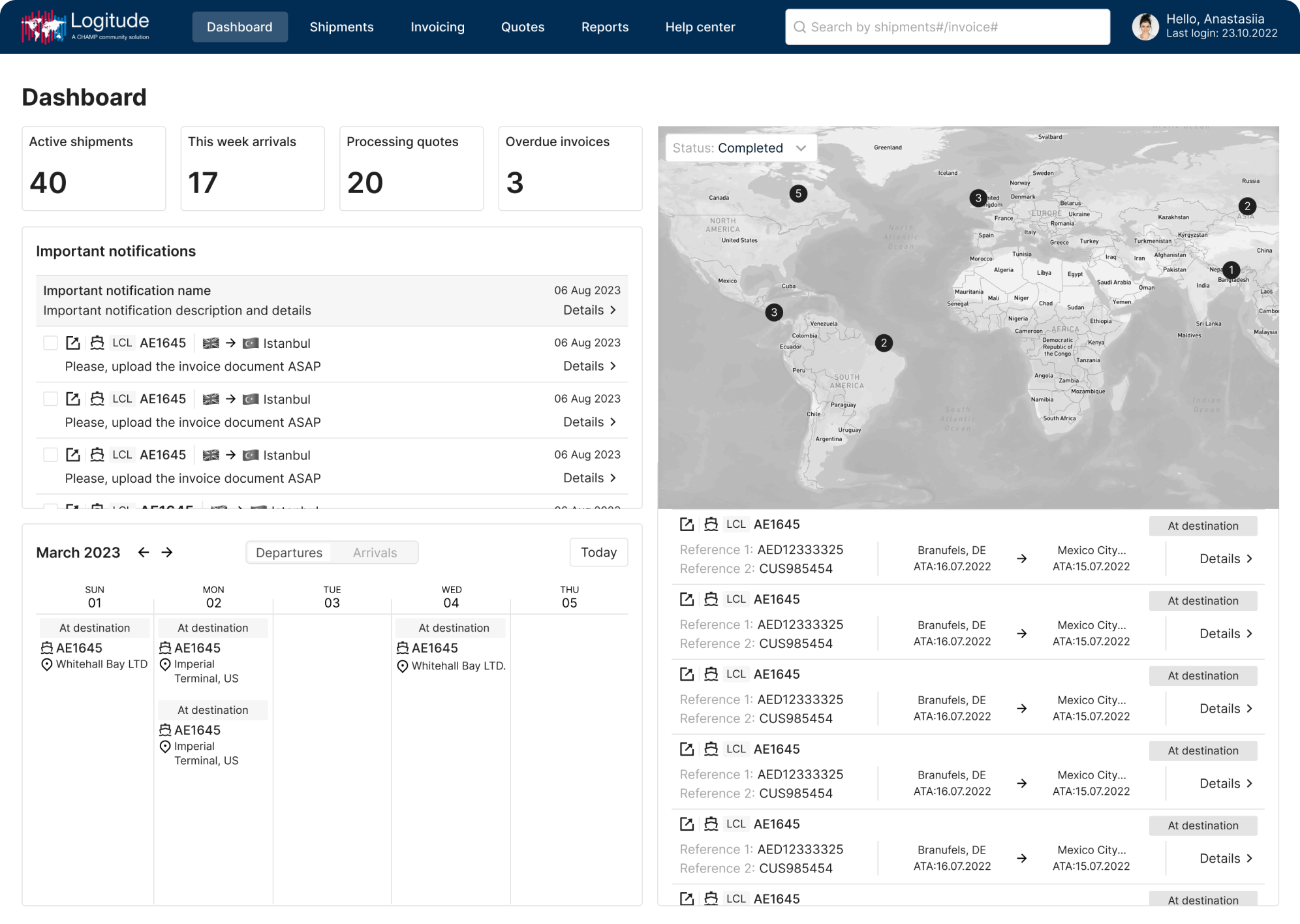Open external link icon in first notification row
This screenshot has height=924, width=1300.
[x=73, y=343]
